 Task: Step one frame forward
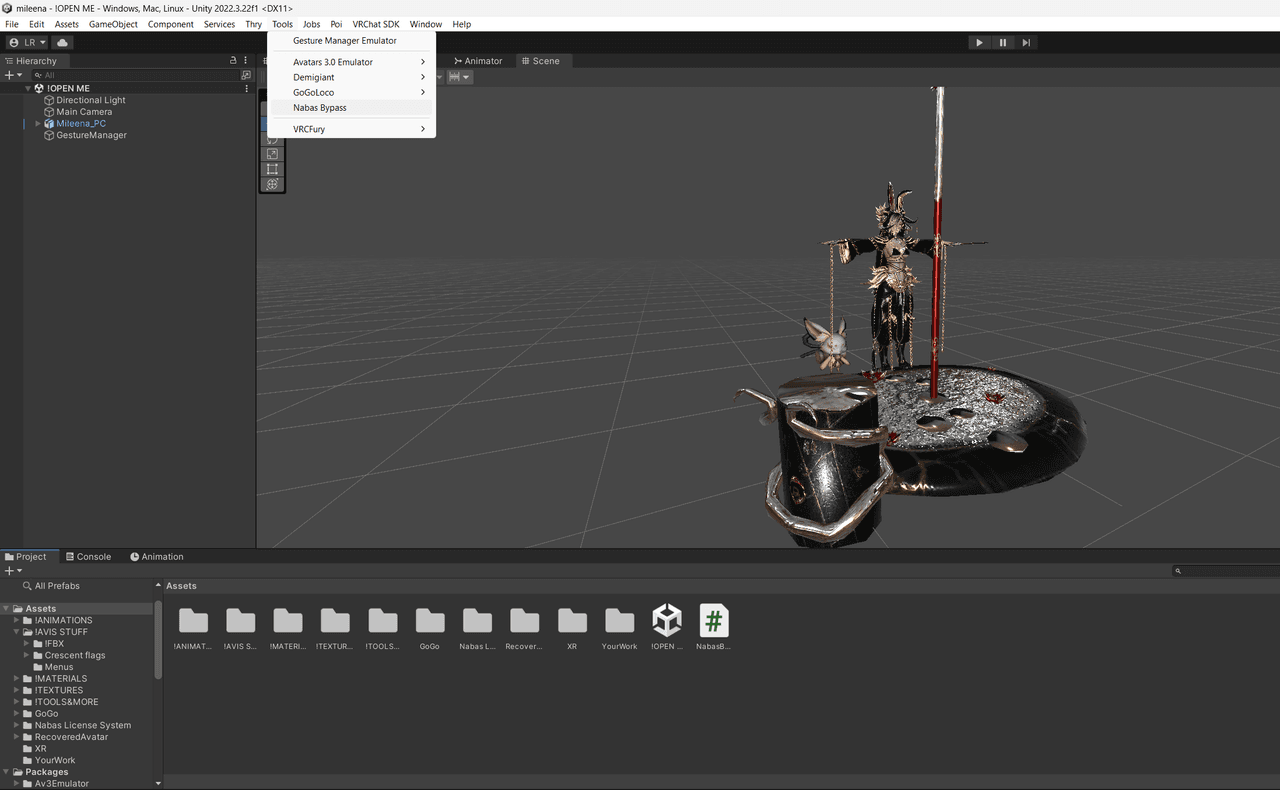1026,43
